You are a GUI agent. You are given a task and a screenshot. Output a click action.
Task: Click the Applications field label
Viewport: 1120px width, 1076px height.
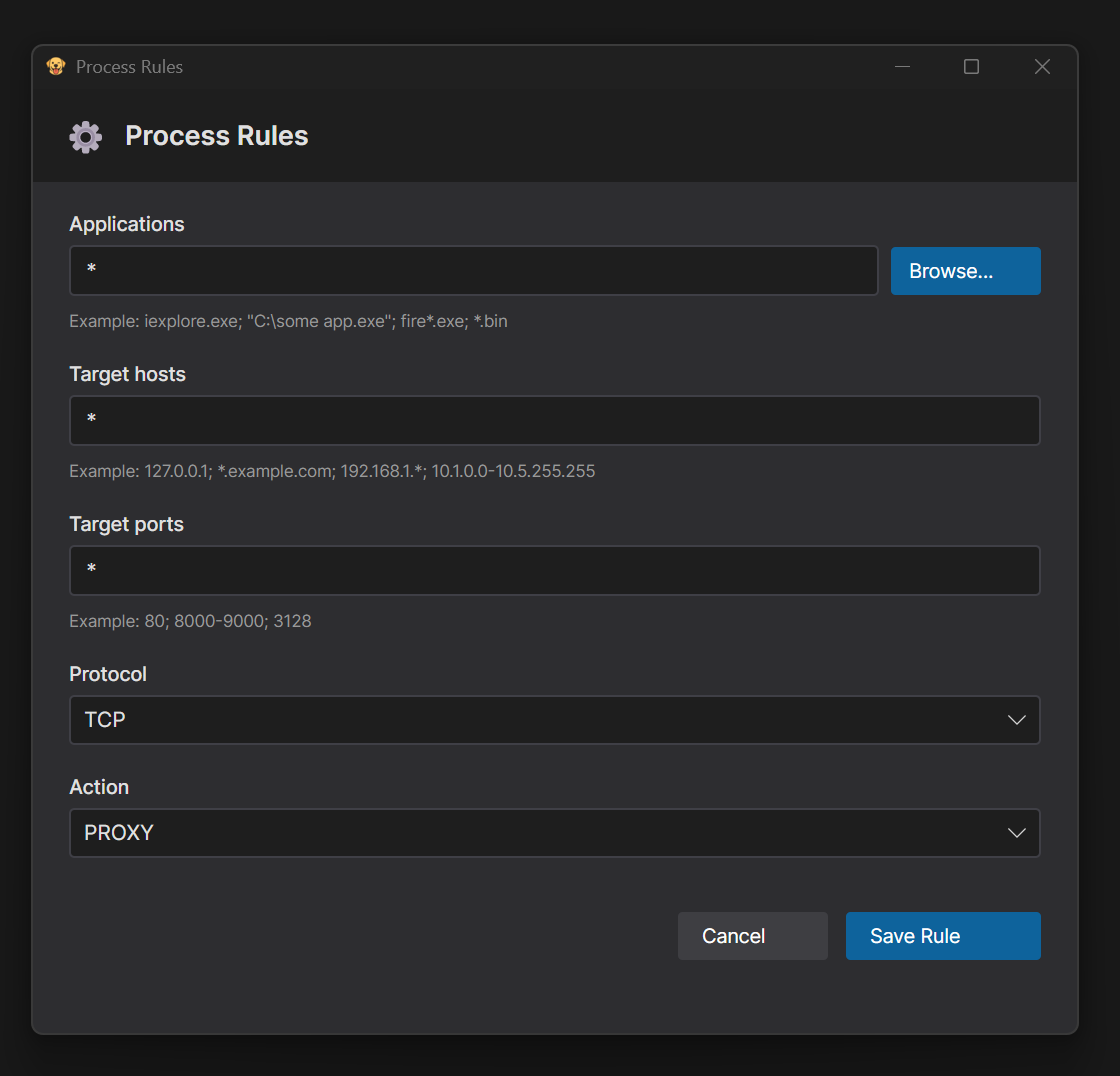click(x=127, y=224)
